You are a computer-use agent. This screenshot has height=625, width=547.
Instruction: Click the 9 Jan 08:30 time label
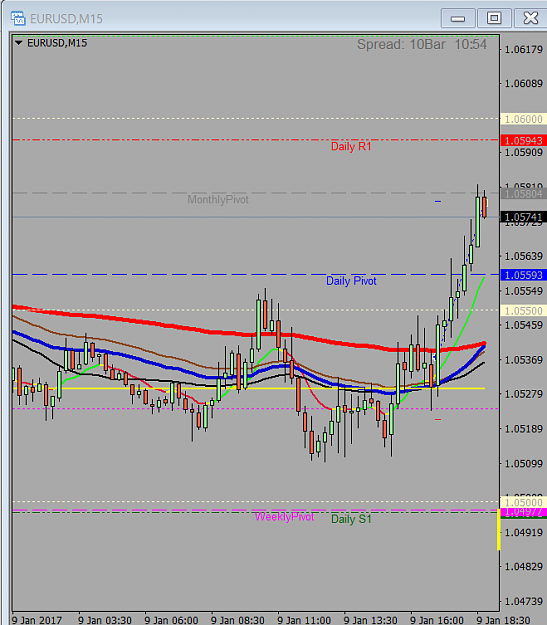[x=238, y=620]
